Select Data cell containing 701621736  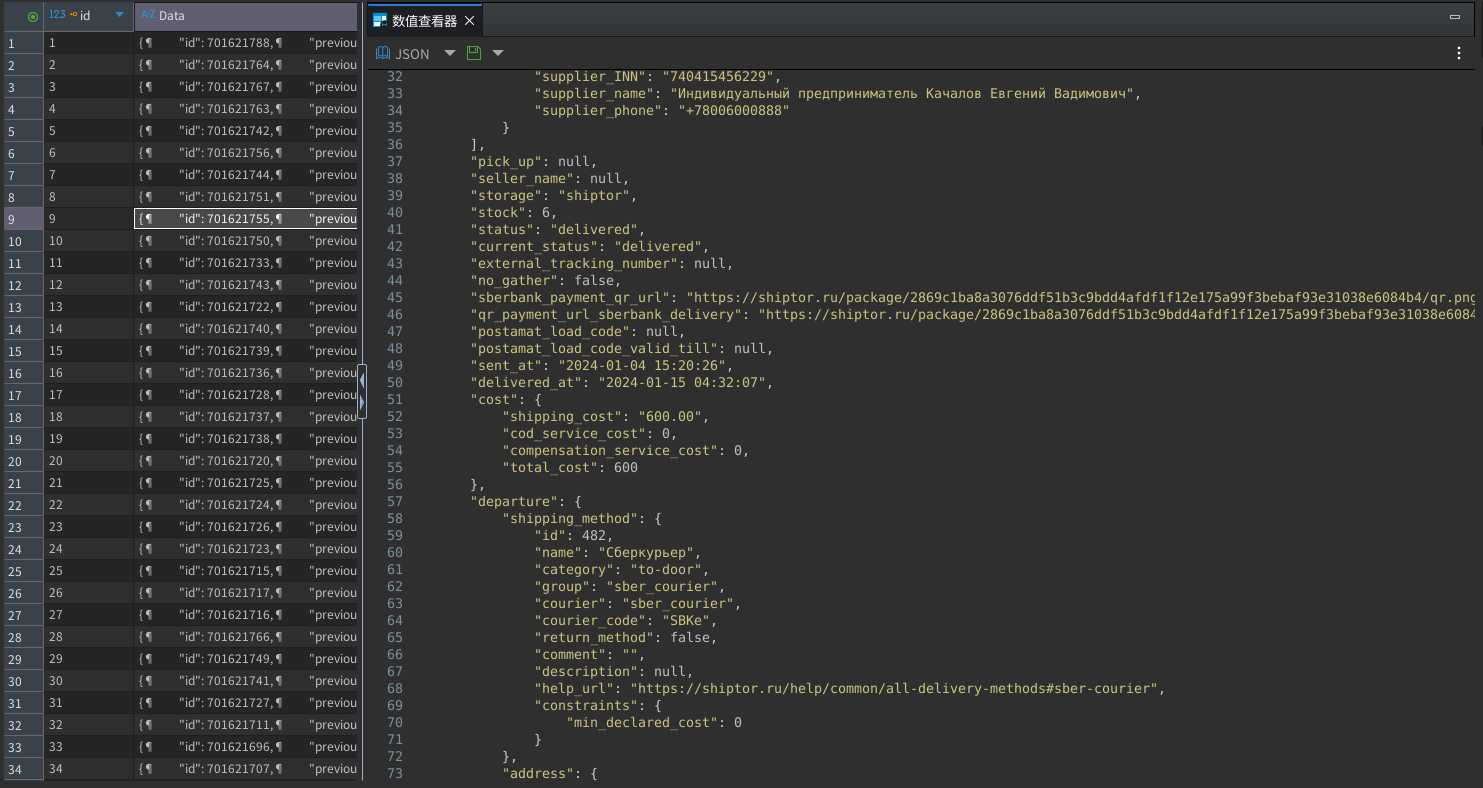(x=246, y=373)
